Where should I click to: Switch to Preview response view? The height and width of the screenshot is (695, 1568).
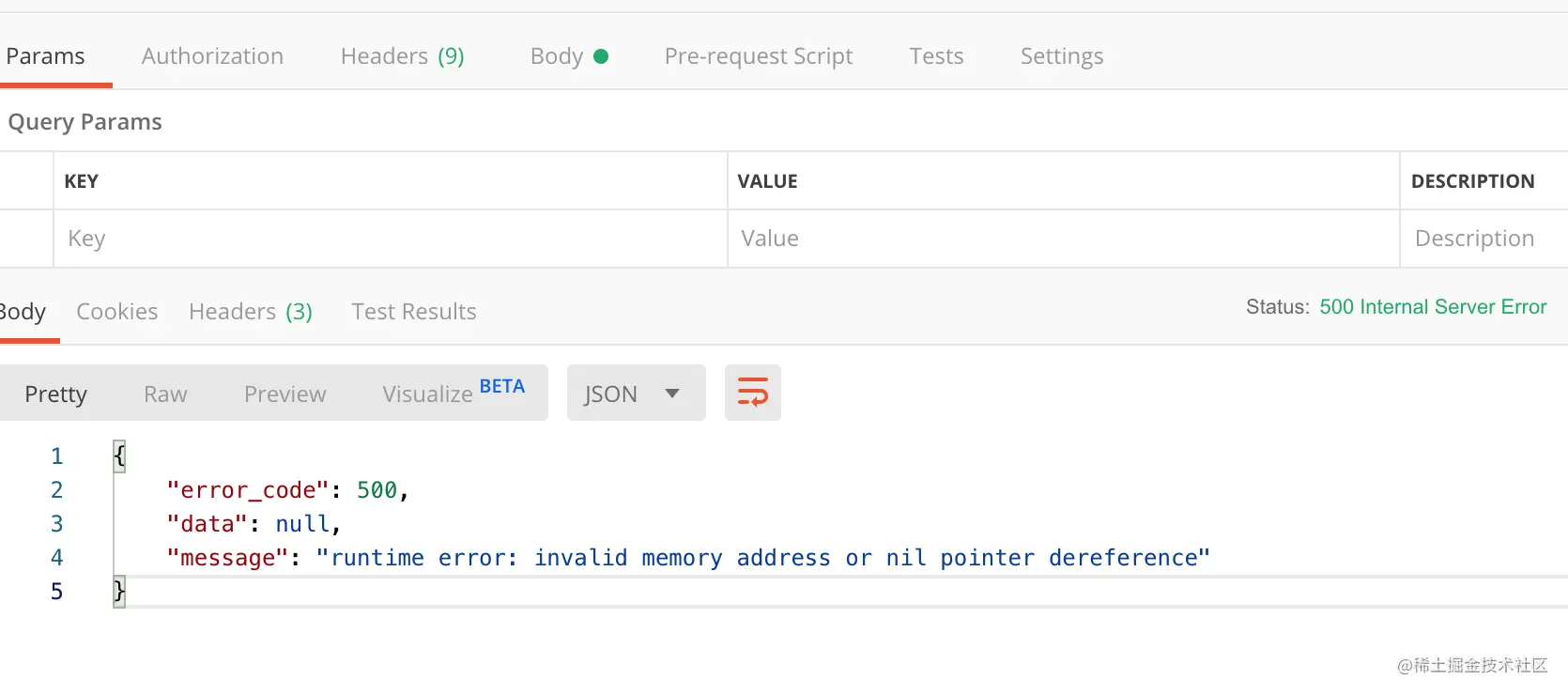tap(285, 394)
